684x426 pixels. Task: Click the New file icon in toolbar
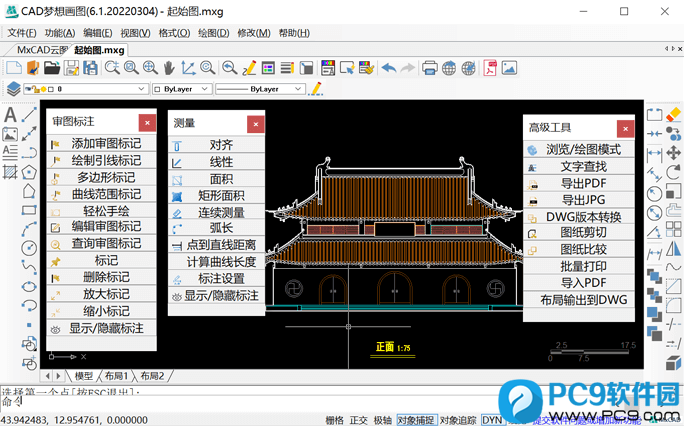pyautogui.click(x=14, y=68)
